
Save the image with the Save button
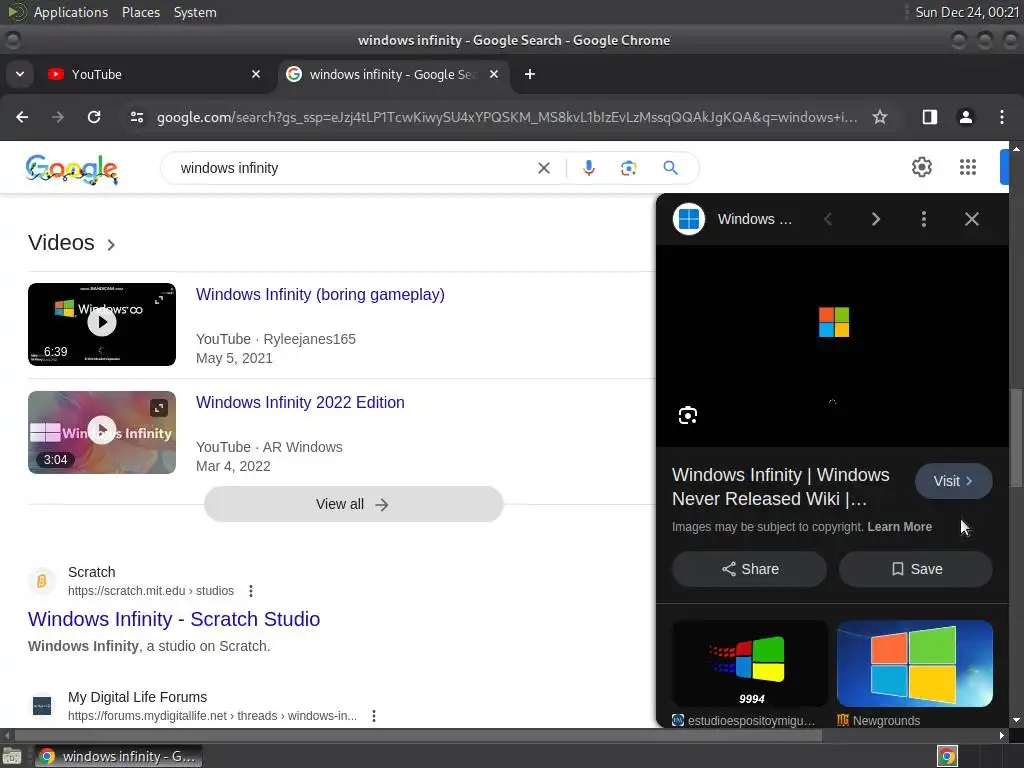916,569
